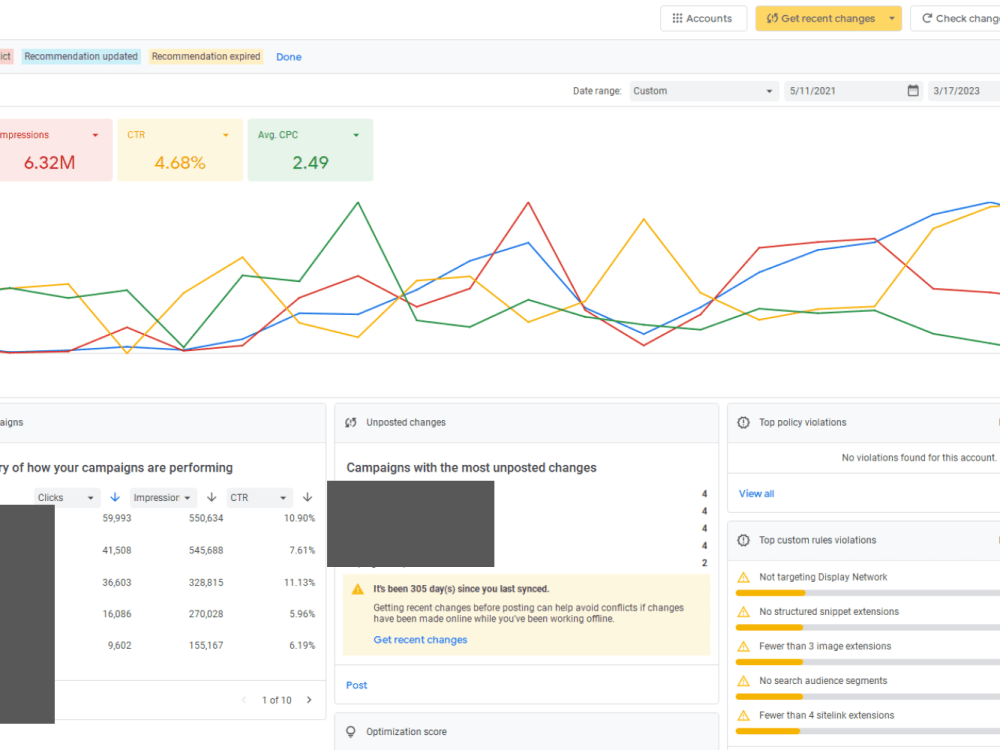This screenshot has height=750, width=1000.
Task: Click the 59,993 clicks cell
Action: [117, 518]
